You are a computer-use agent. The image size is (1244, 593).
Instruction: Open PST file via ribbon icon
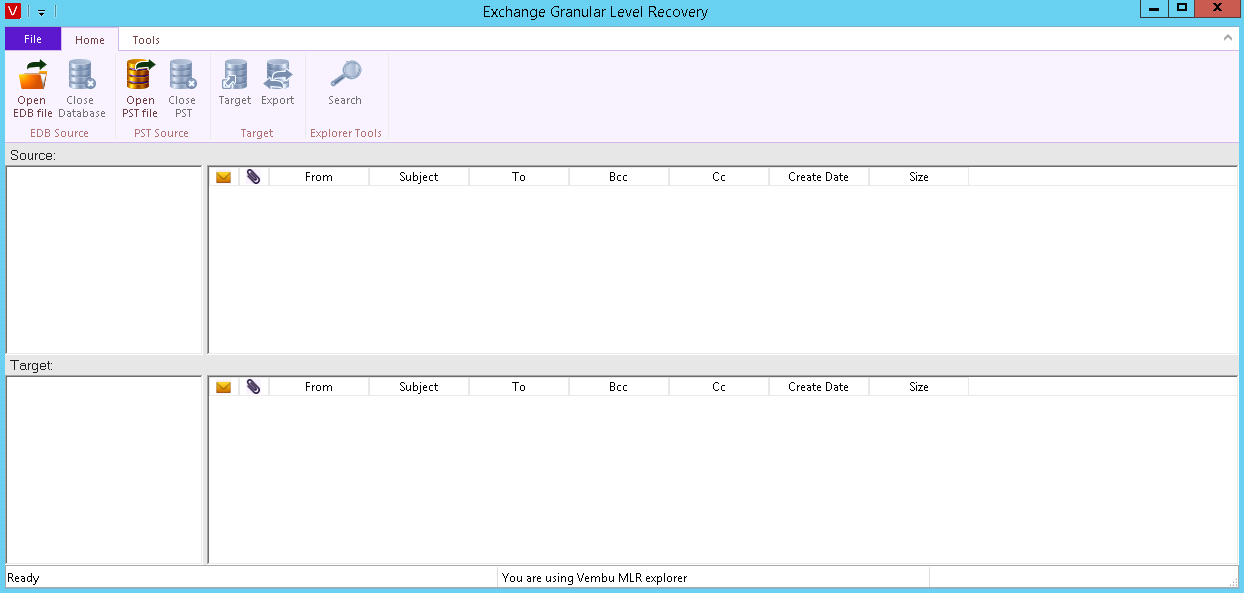(x=140, y=89)
